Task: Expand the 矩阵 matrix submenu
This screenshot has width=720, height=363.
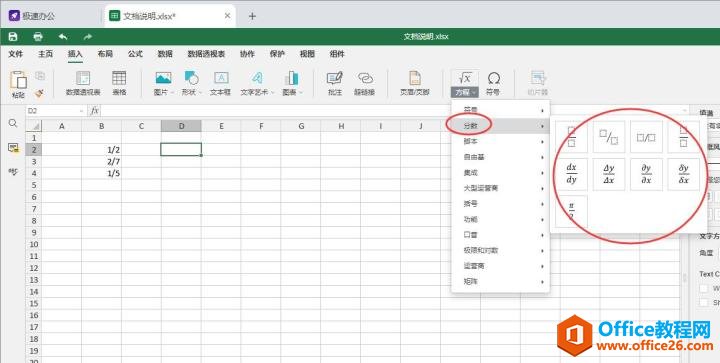Action: coord(501,281)
